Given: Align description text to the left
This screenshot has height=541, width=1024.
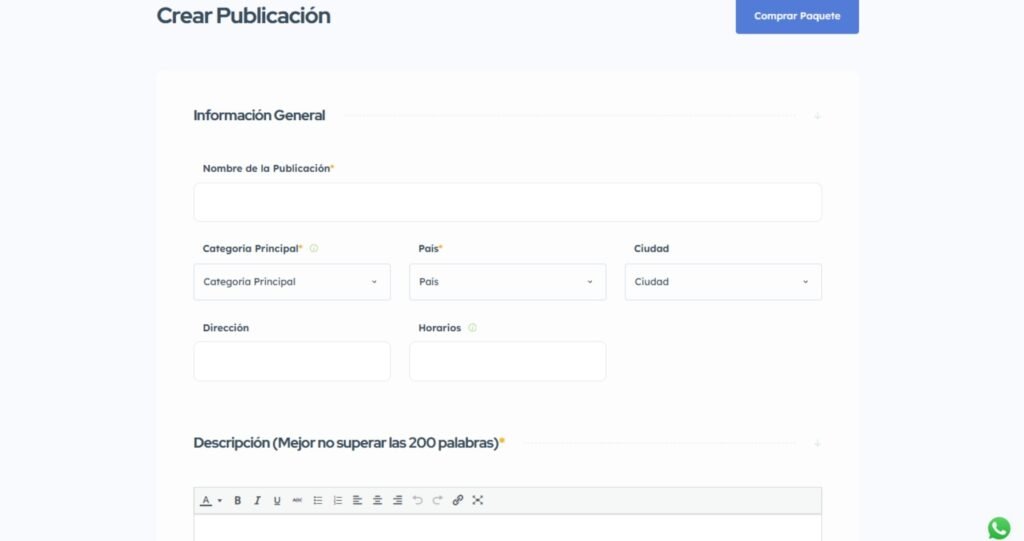Looking at the screenshot, I should tap(357, 500).
